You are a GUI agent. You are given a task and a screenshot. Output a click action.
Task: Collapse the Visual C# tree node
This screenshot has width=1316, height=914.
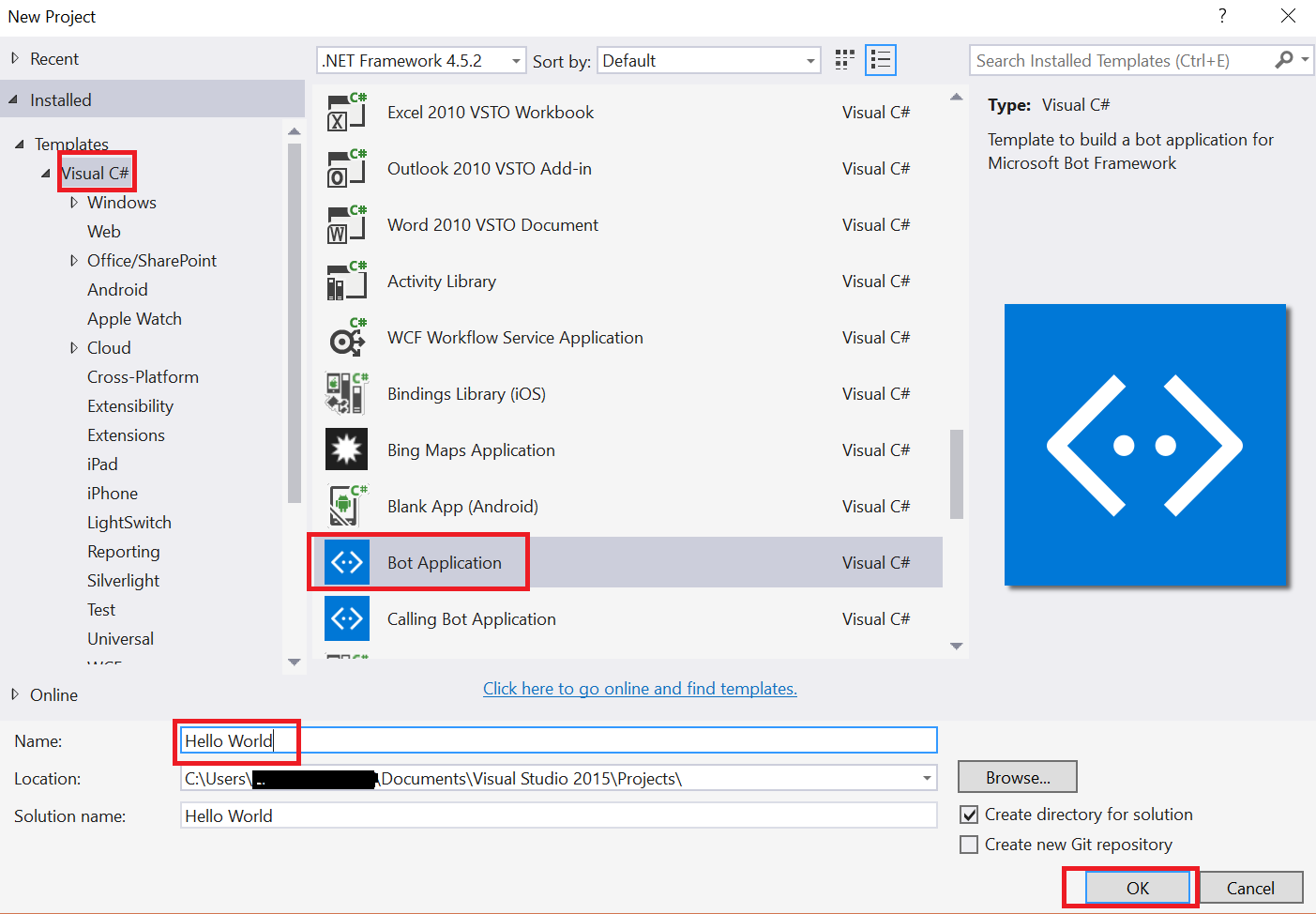coord(46,174)
